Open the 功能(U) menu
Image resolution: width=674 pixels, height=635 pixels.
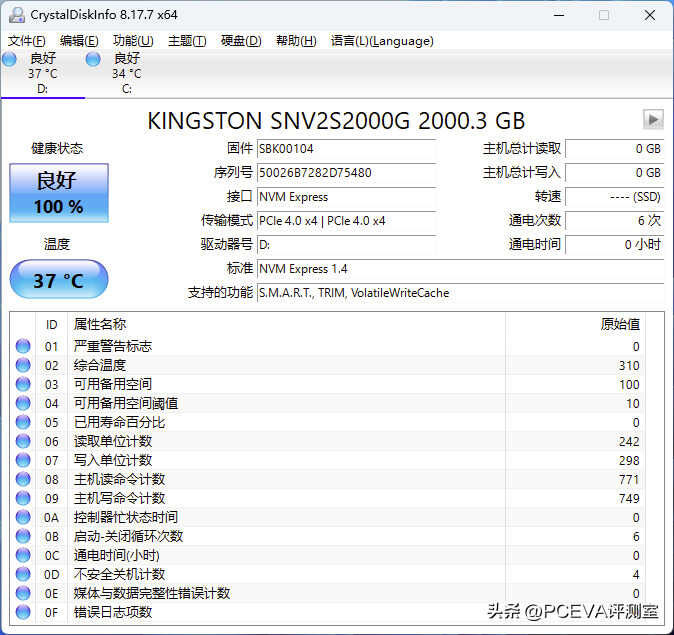[133, 41]
